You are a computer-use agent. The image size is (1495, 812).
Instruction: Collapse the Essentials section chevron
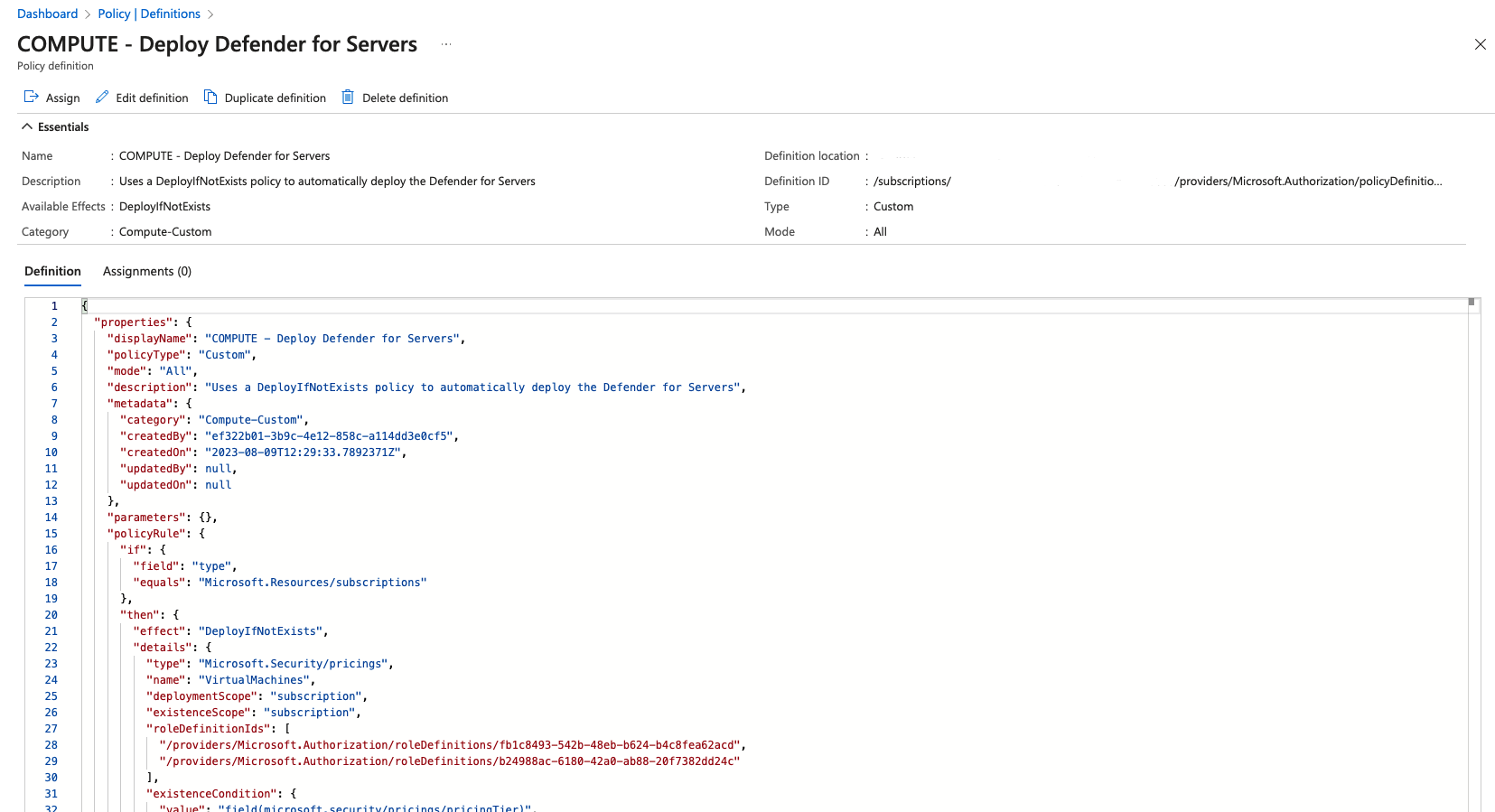27,127
